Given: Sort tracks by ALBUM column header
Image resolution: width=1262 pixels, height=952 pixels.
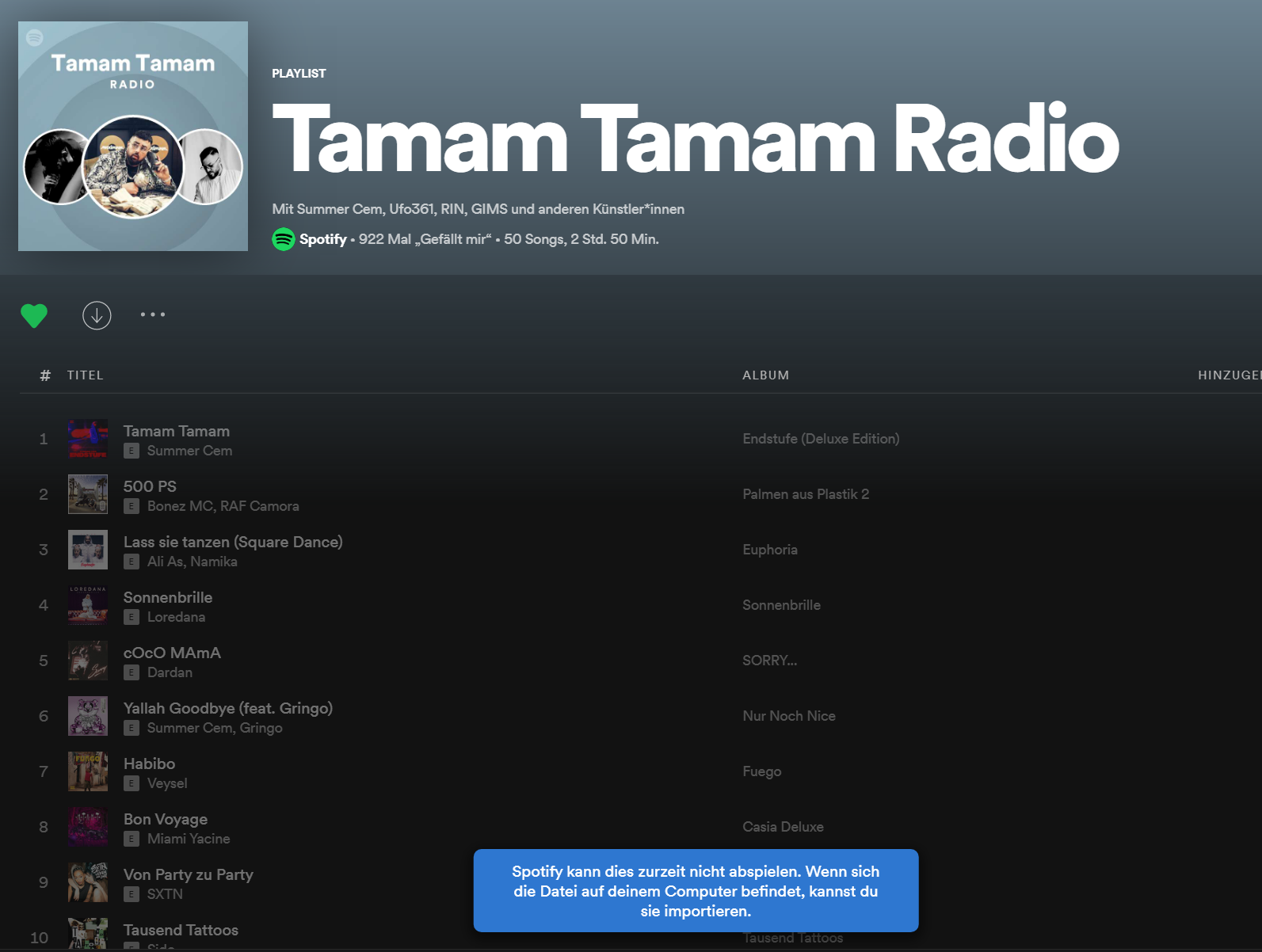Looking at the screenshot, I should pos(765,375).
